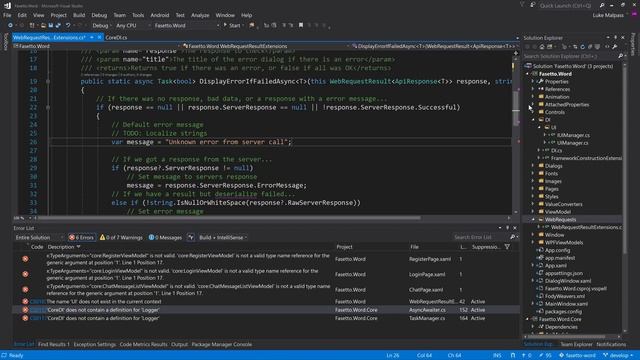Open the Fasetto.Word startup project dropdown
640x360 pixels.
coord(187,25)
